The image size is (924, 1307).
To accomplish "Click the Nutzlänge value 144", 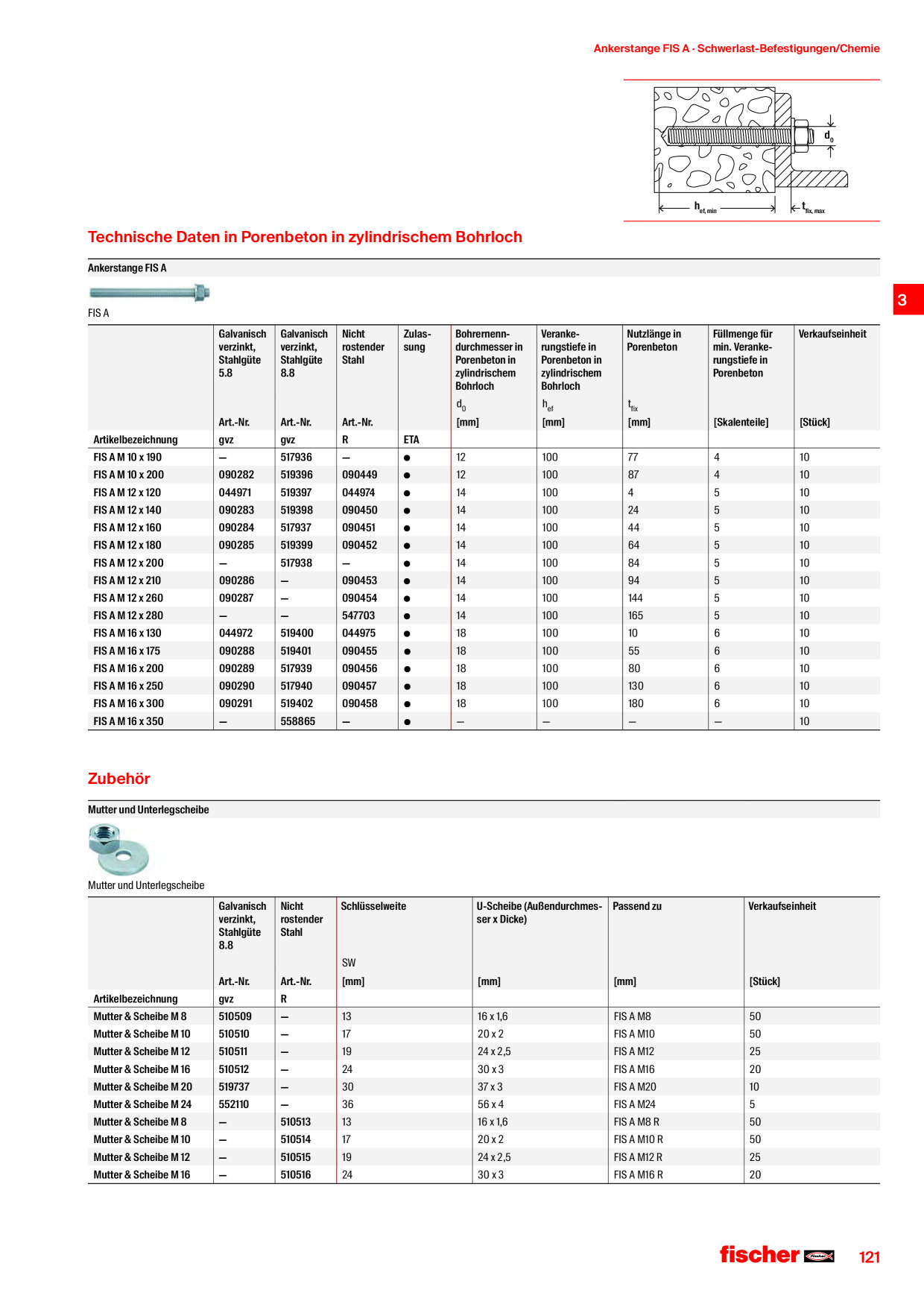I will (636, 598).
